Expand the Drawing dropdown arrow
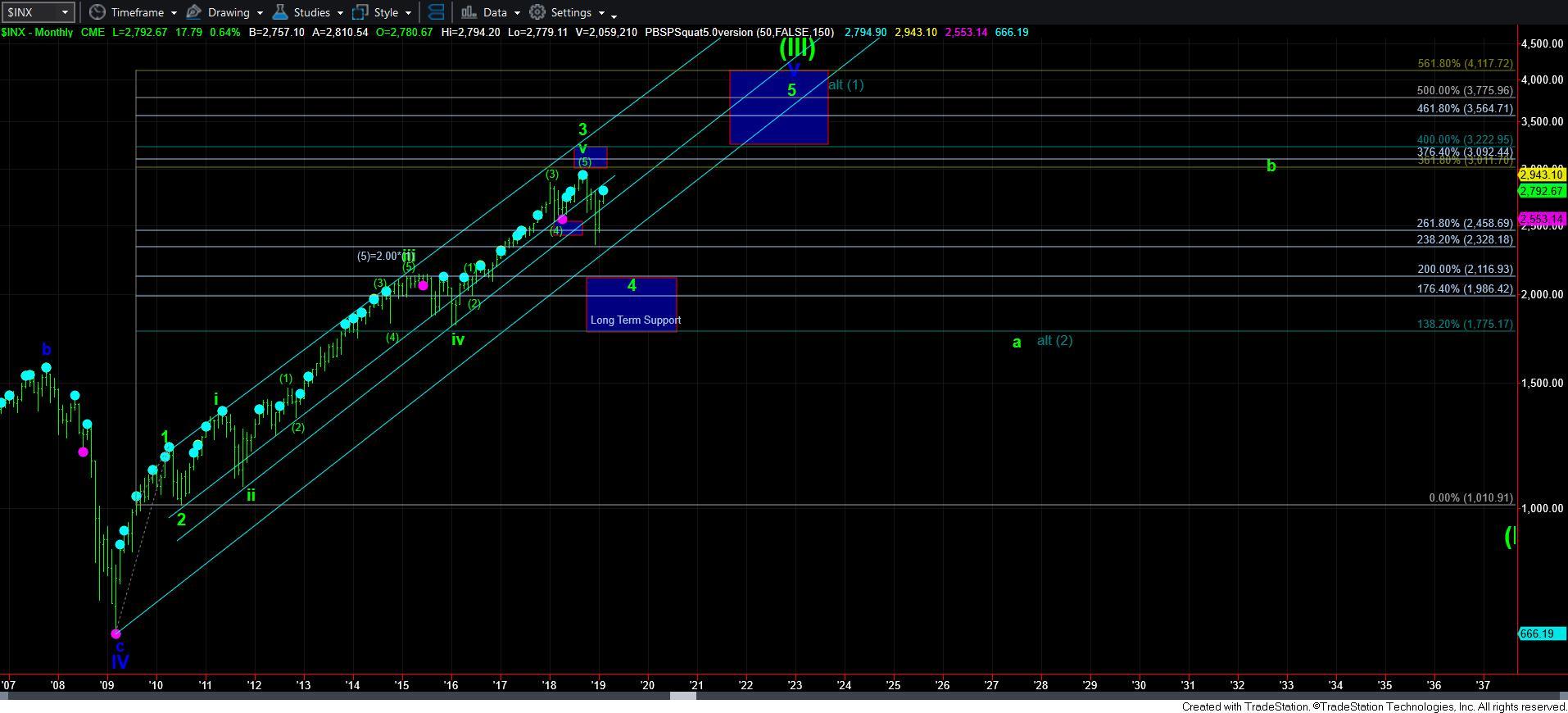The width and height of the screenshot is (1568, 713). (x=260, y=13)
